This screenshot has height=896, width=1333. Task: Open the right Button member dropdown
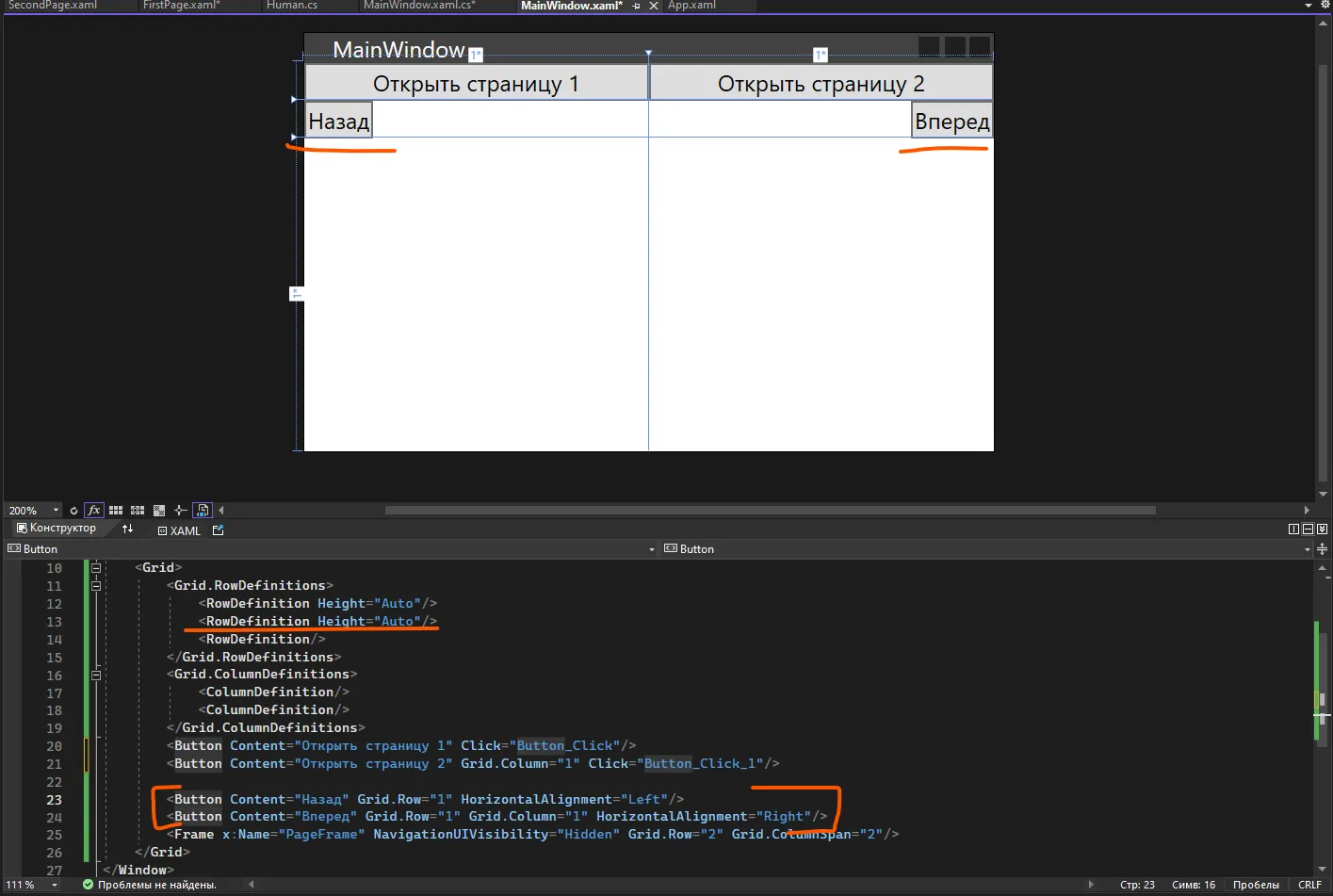[1307, 549]
